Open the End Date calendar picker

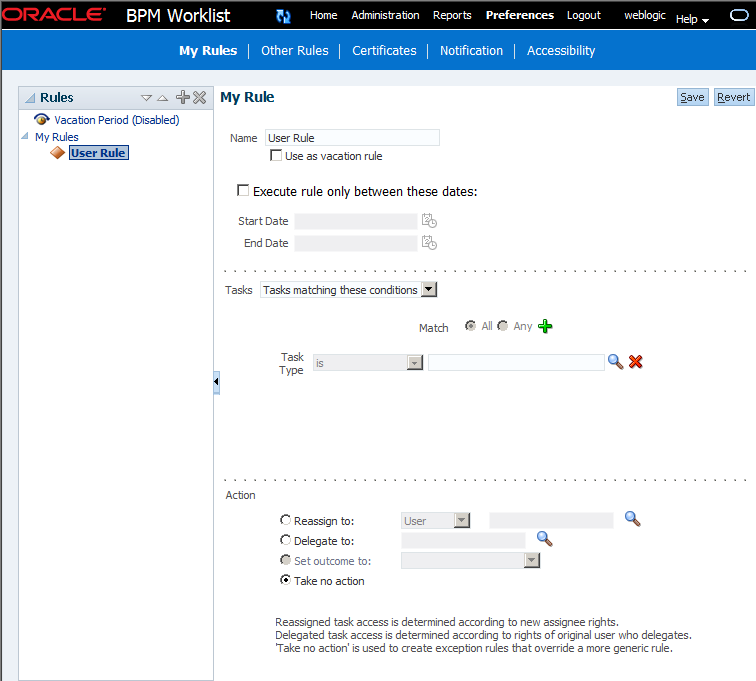429,243
